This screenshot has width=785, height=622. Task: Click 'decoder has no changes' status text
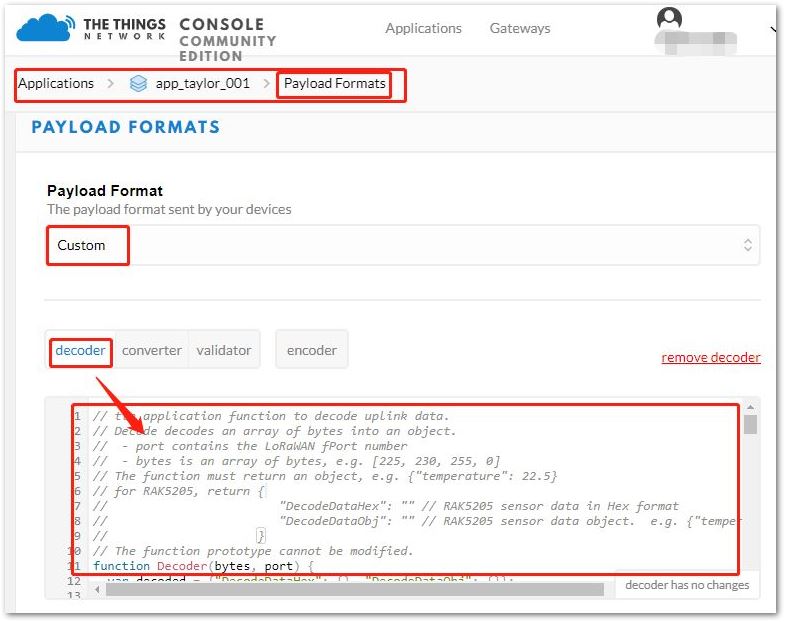[x=687, y=585]
